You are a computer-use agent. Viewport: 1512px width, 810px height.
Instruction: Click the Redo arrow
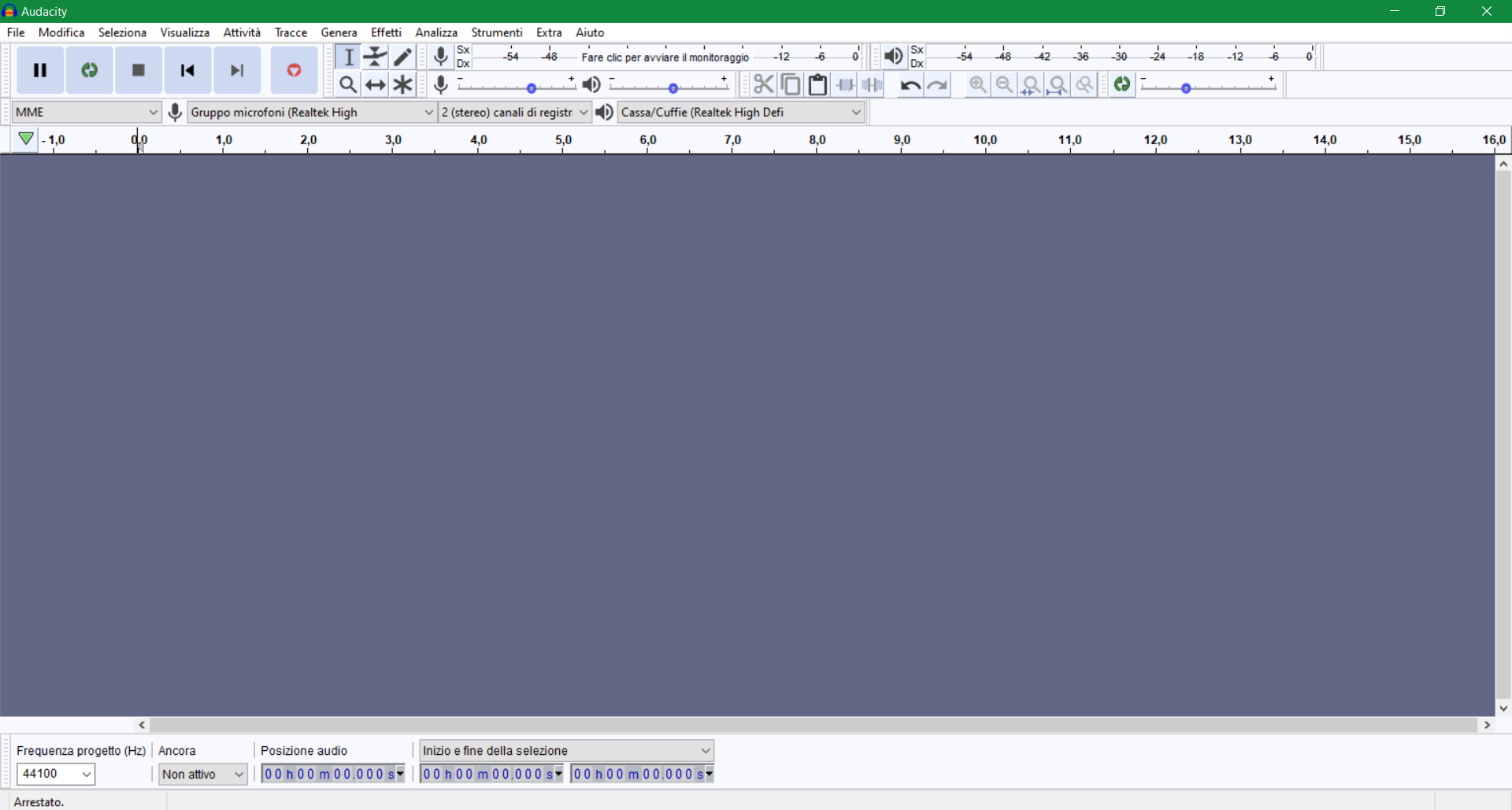(x=937, y=85)
